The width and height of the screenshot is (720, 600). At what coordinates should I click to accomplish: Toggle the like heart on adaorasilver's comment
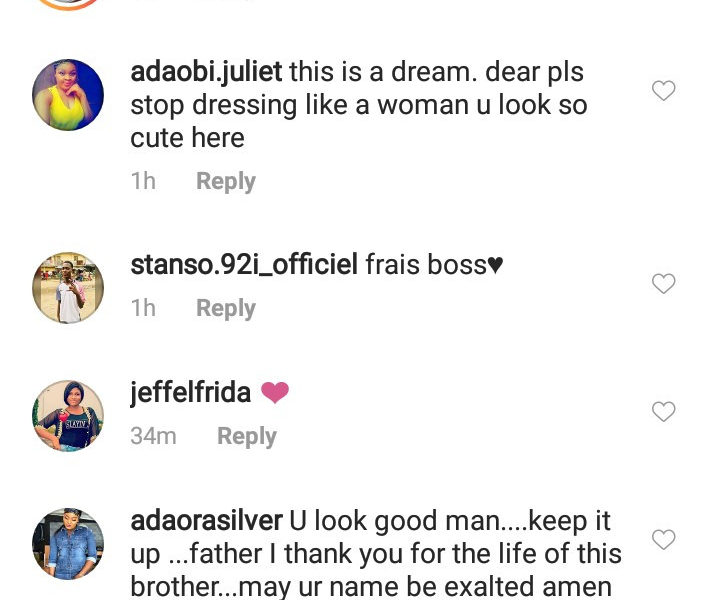[x=664, y=540]
